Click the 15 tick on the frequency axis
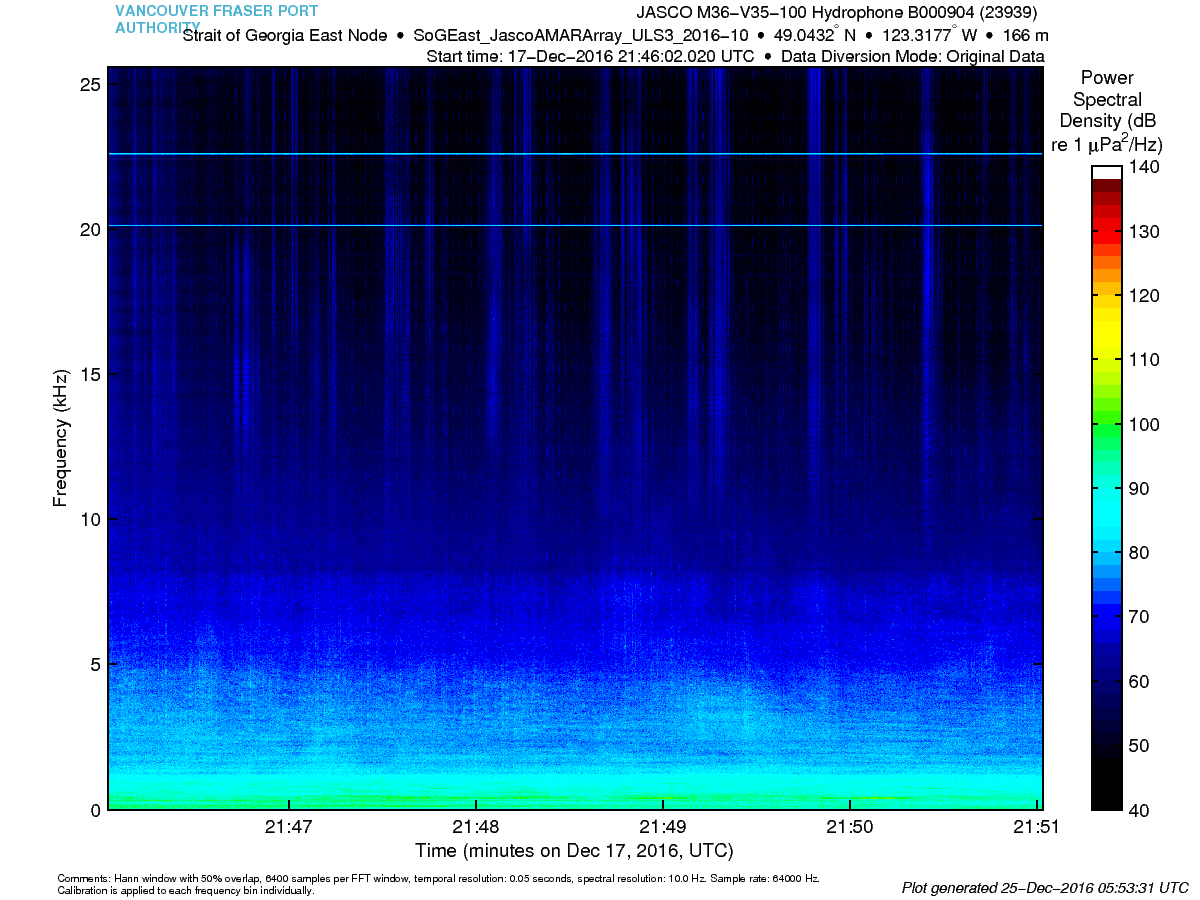This screenshot has height=900, width=1200. click(x=88, y=374)
